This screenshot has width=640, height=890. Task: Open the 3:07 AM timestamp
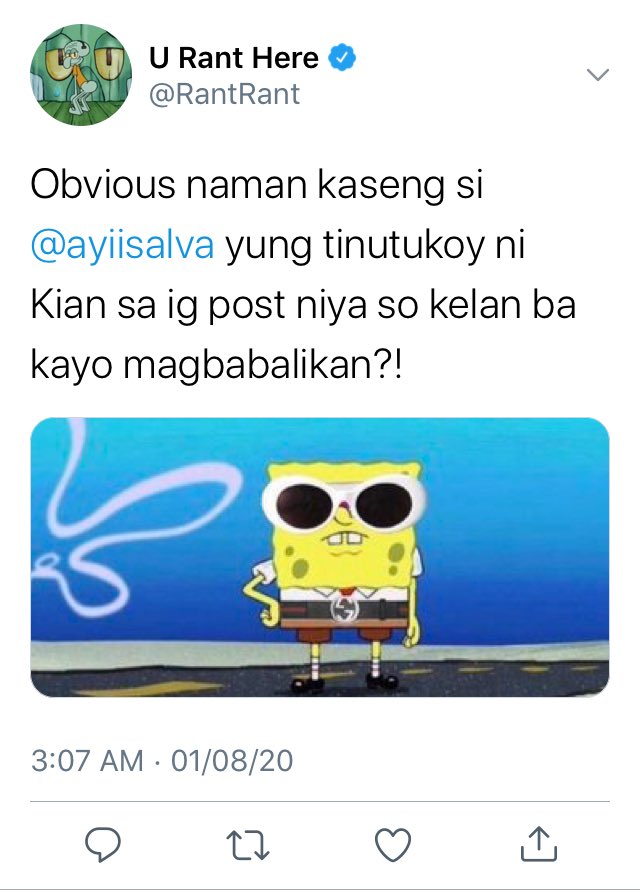[87, 761]
